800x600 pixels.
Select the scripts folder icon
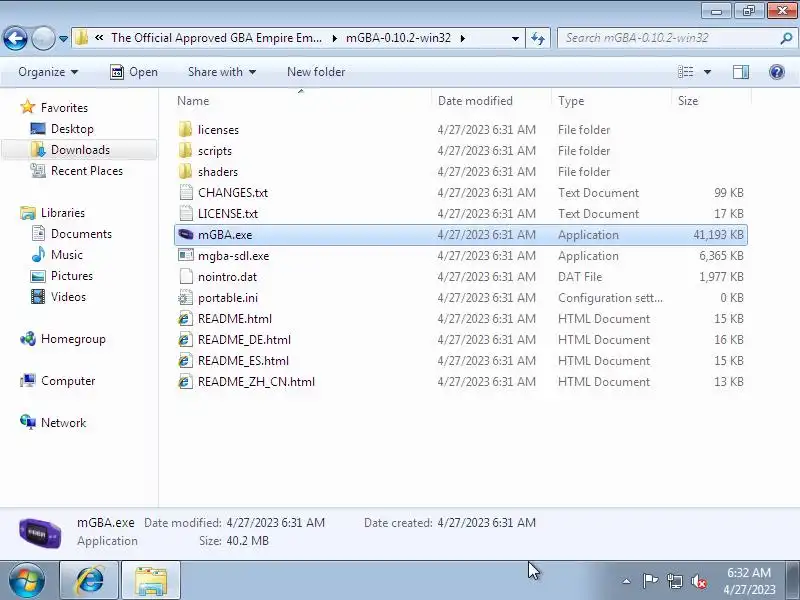click(186, 151)
